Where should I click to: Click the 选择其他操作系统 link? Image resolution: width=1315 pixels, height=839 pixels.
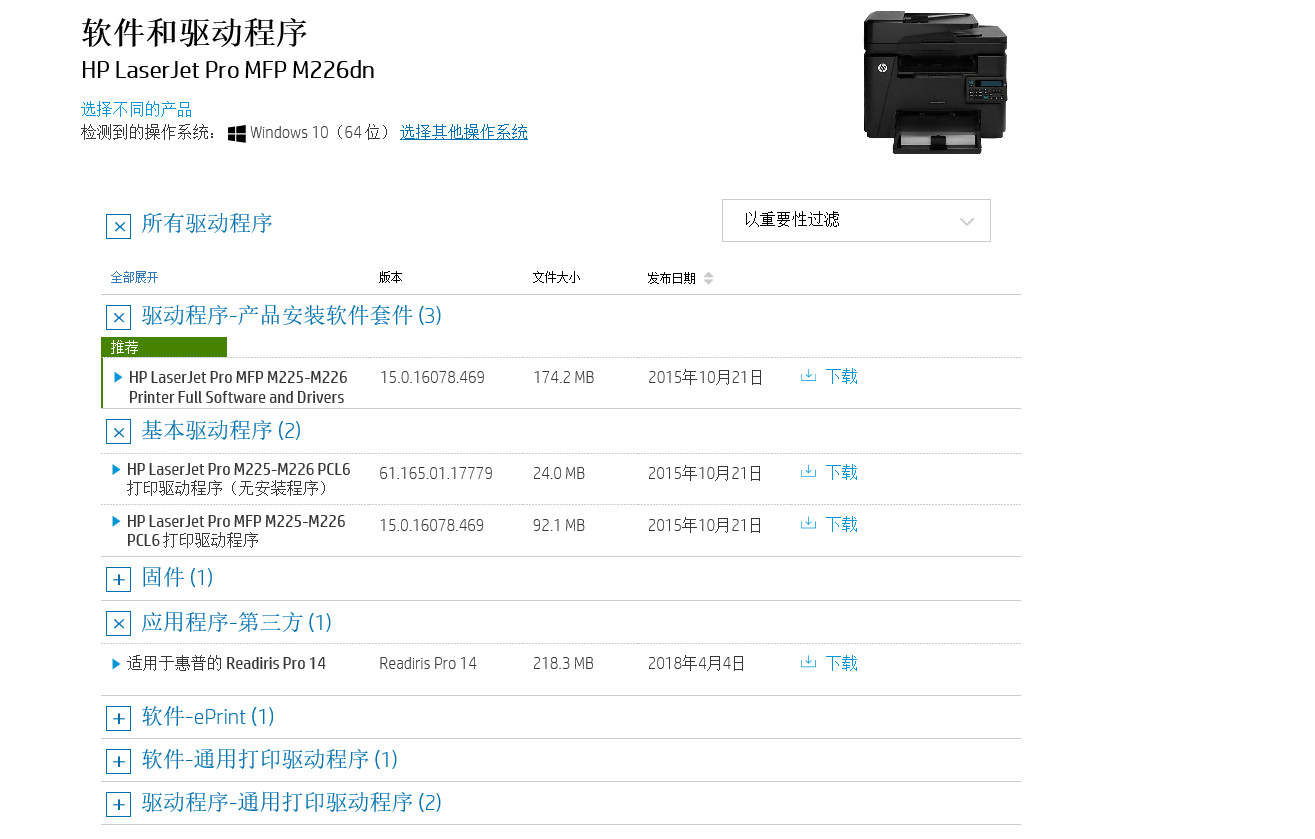point(464,132)
